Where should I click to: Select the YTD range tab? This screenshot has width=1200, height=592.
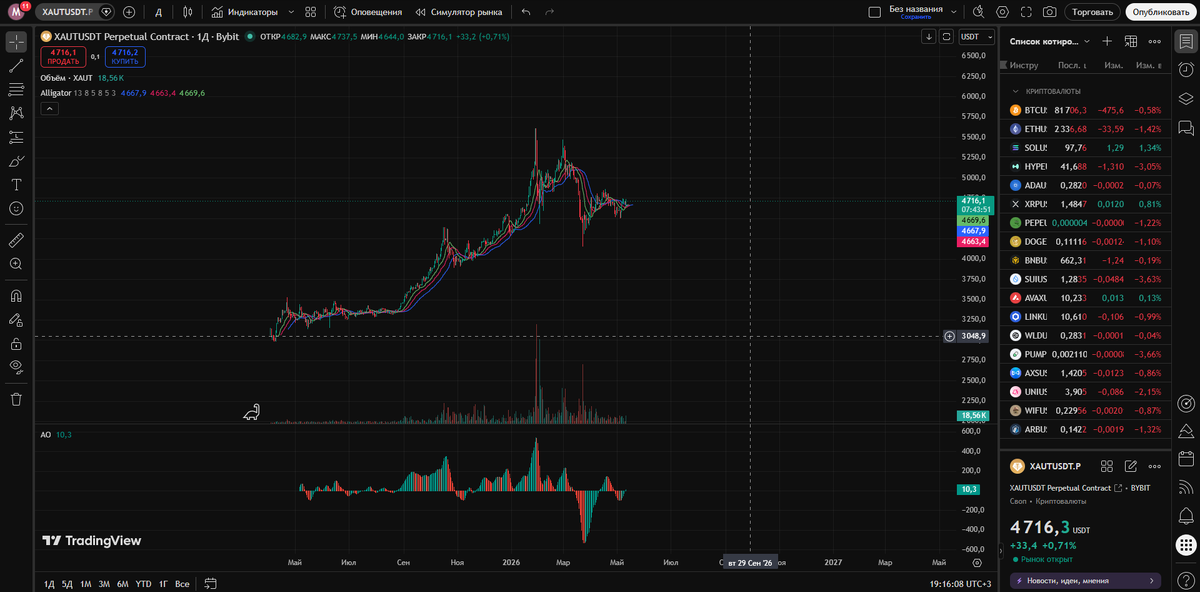click(x=143, y=583)
